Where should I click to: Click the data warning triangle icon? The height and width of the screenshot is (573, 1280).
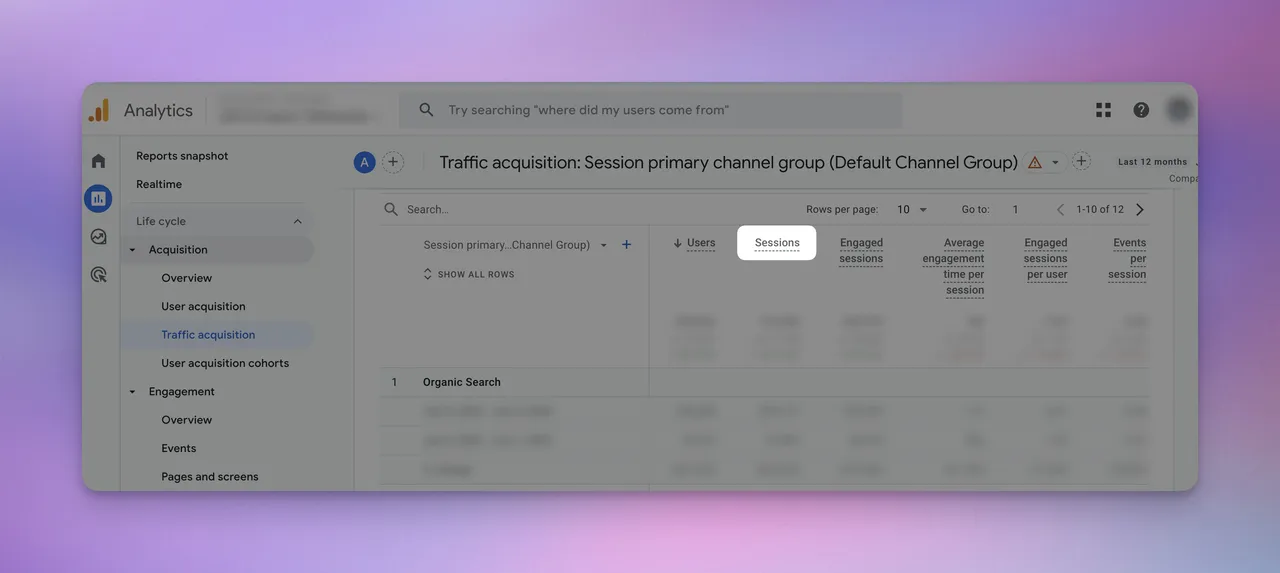pos(1035,162)
